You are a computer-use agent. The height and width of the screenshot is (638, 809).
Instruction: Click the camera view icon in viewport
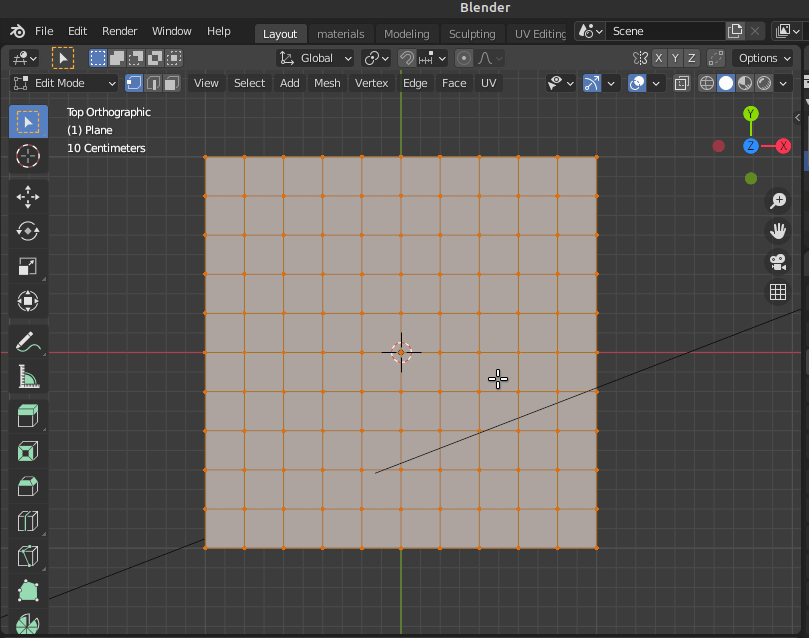(x=778, y=263)
